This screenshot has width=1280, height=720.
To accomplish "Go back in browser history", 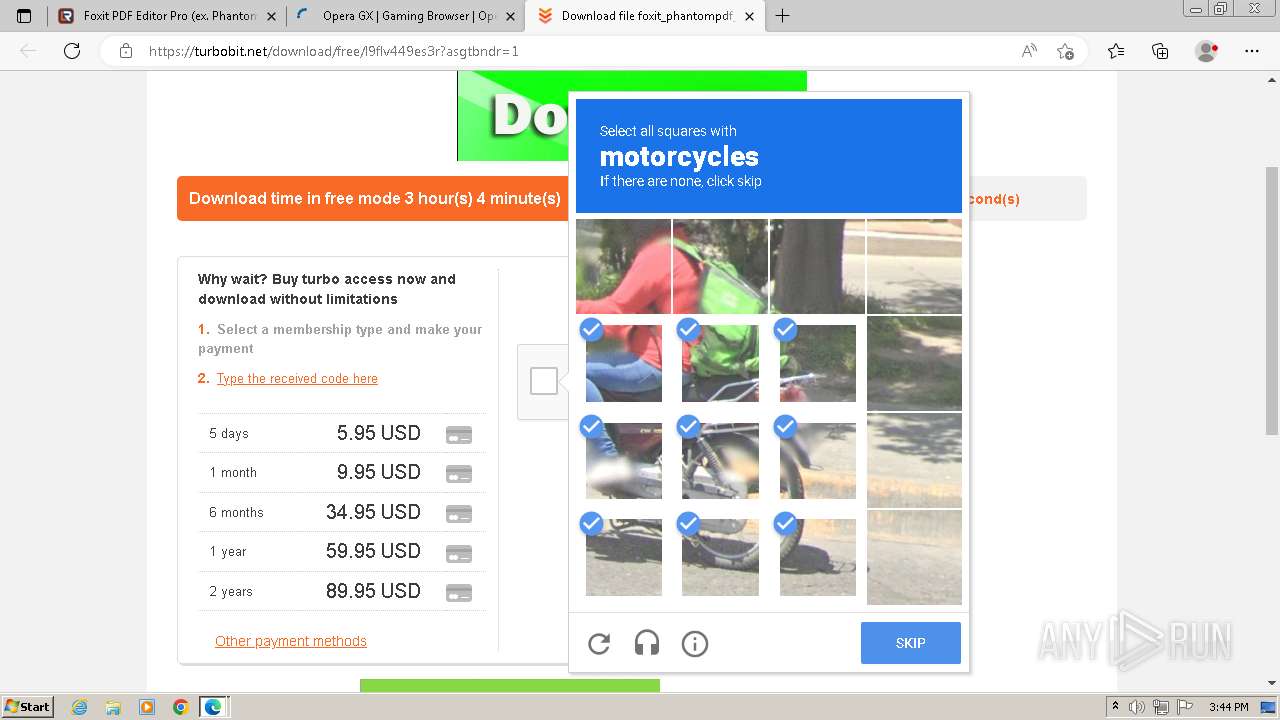I will pyautogui.click(x=28, y=51).
